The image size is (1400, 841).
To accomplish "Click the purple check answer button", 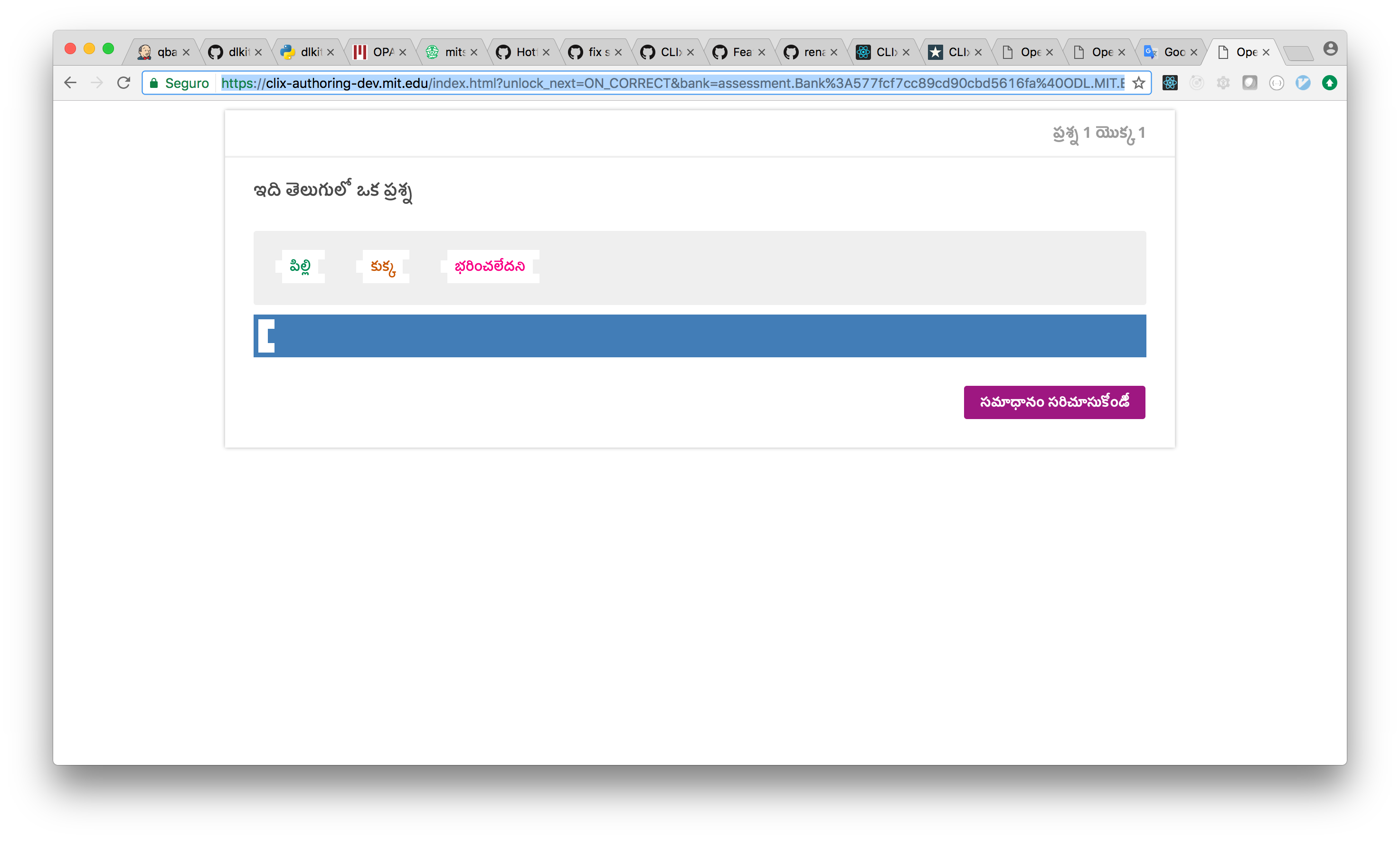I will click(1054, 402).
